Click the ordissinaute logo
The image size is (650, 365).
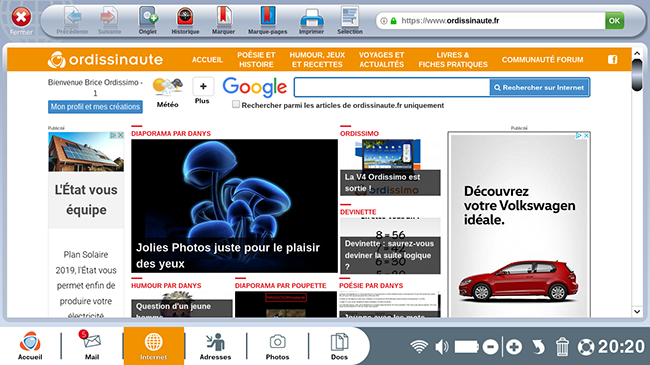(x=105, y=60)
